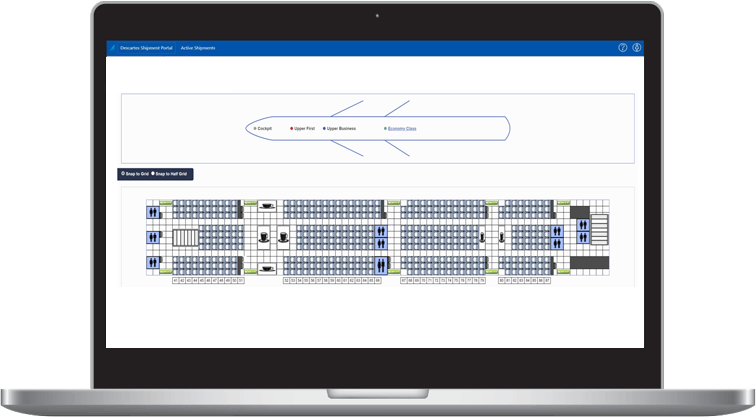Select the top-left lavatory icon
Screen dimensions: 756x417
[152, 211]
